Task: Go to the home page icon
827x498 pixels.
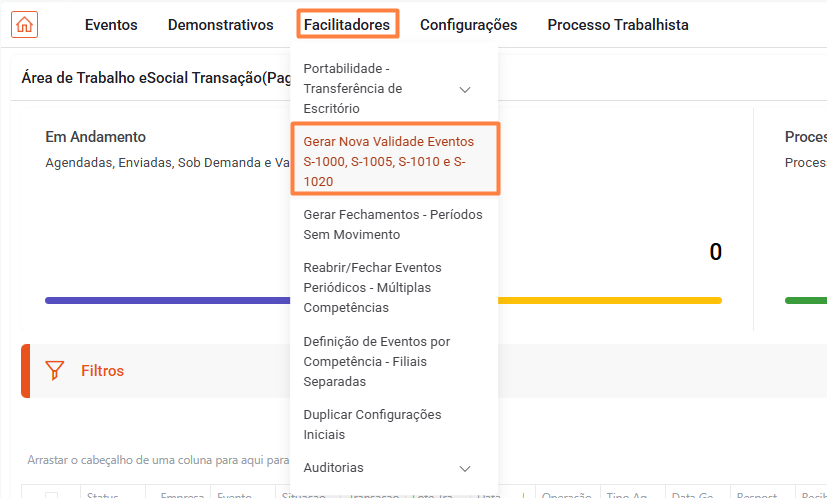Action: [24, 24]
